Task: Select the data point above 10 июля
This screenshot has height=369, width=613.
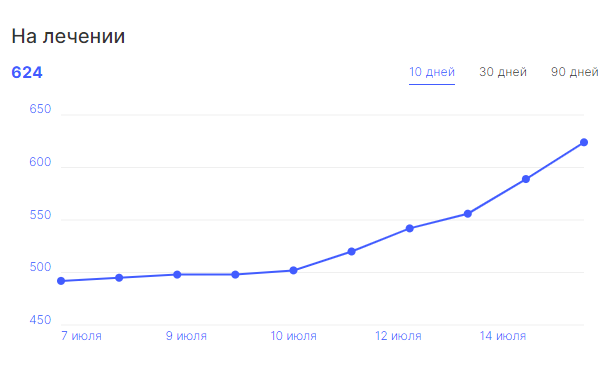Action: tap(294, 270)
